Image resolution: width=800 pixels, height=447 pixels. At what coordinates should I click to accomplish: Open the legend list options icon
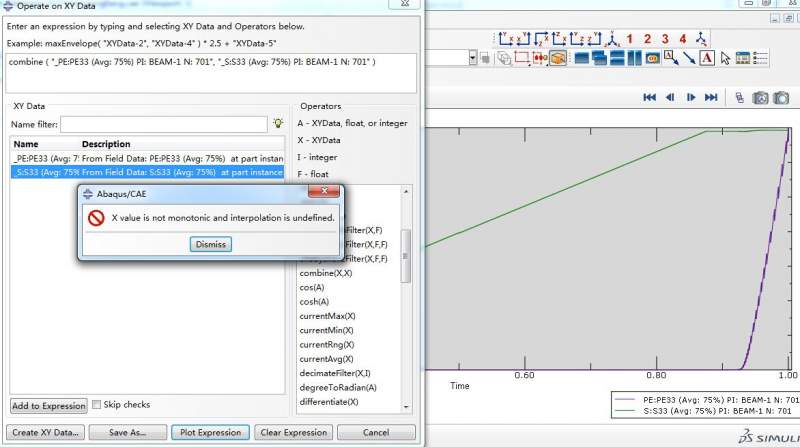(x=760, y=58)
